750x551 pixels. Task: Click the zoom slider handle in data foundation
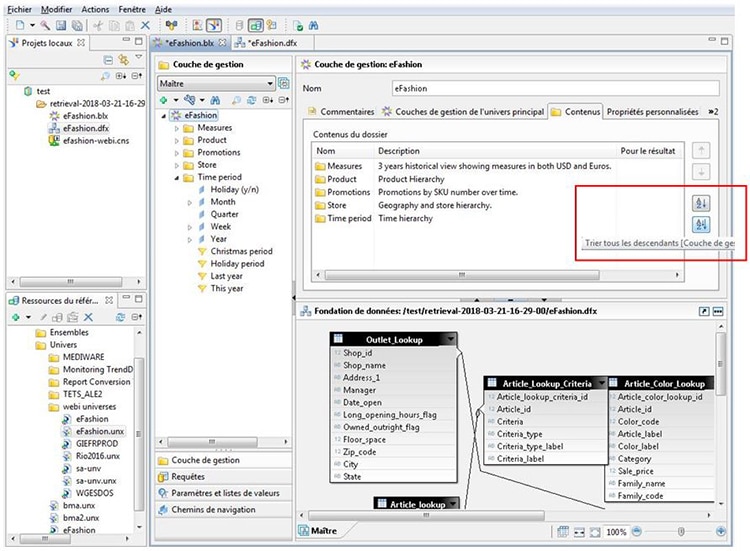pyautogui.click(x=681, y=531)
